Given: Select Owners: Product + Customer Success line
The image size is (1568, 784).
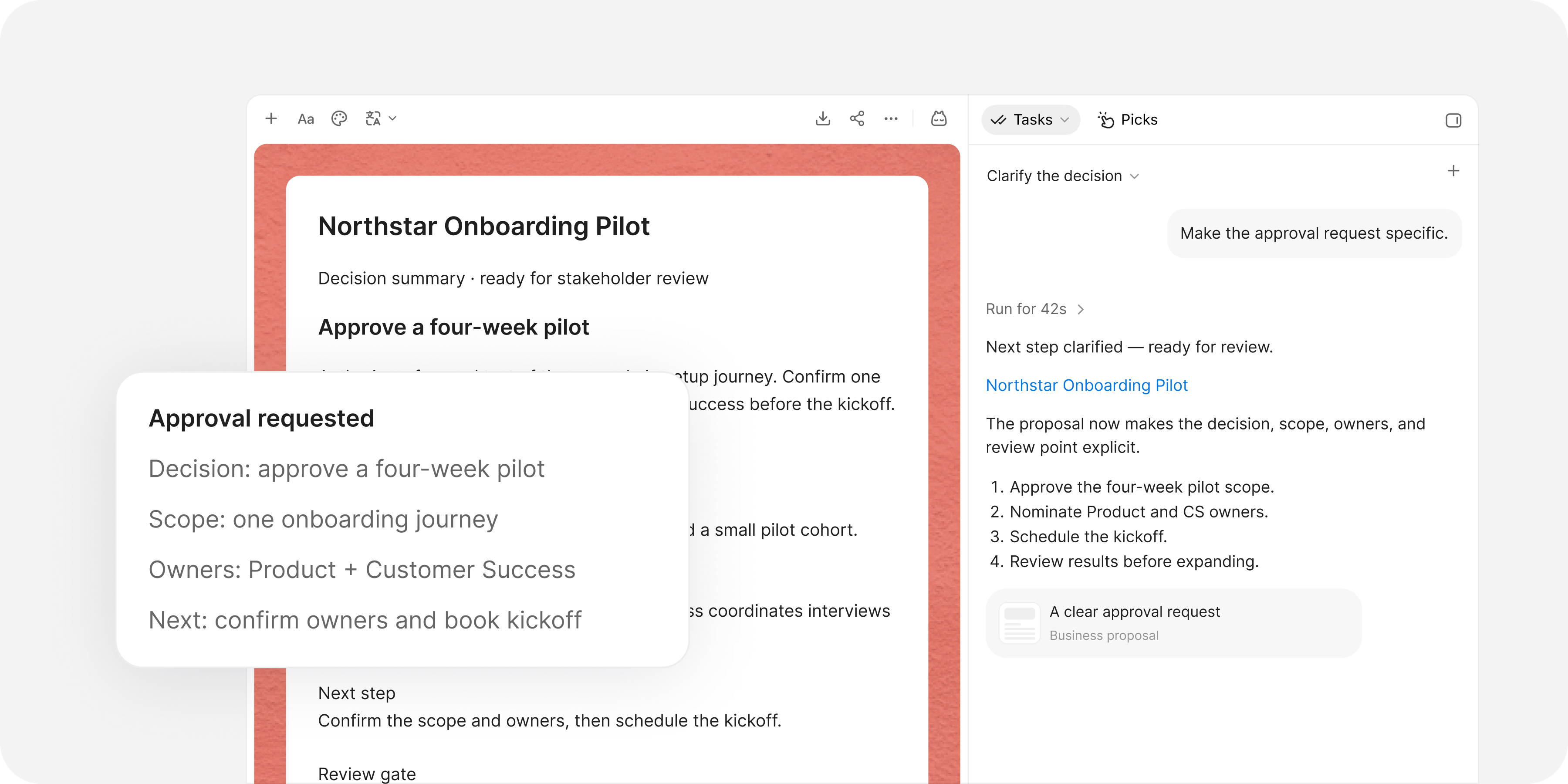Looking at the screenshot, I should [362, 570].
